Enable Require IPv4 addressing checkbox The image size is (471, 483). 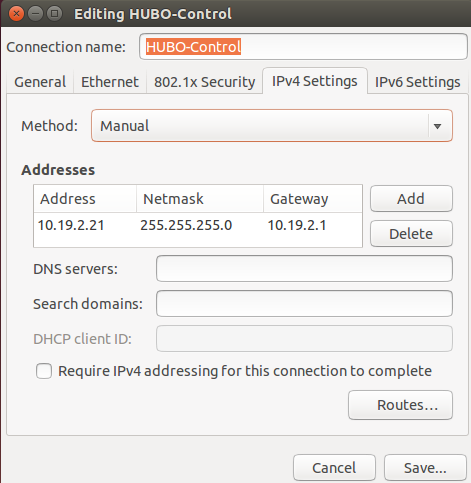(x=44, y=371)
